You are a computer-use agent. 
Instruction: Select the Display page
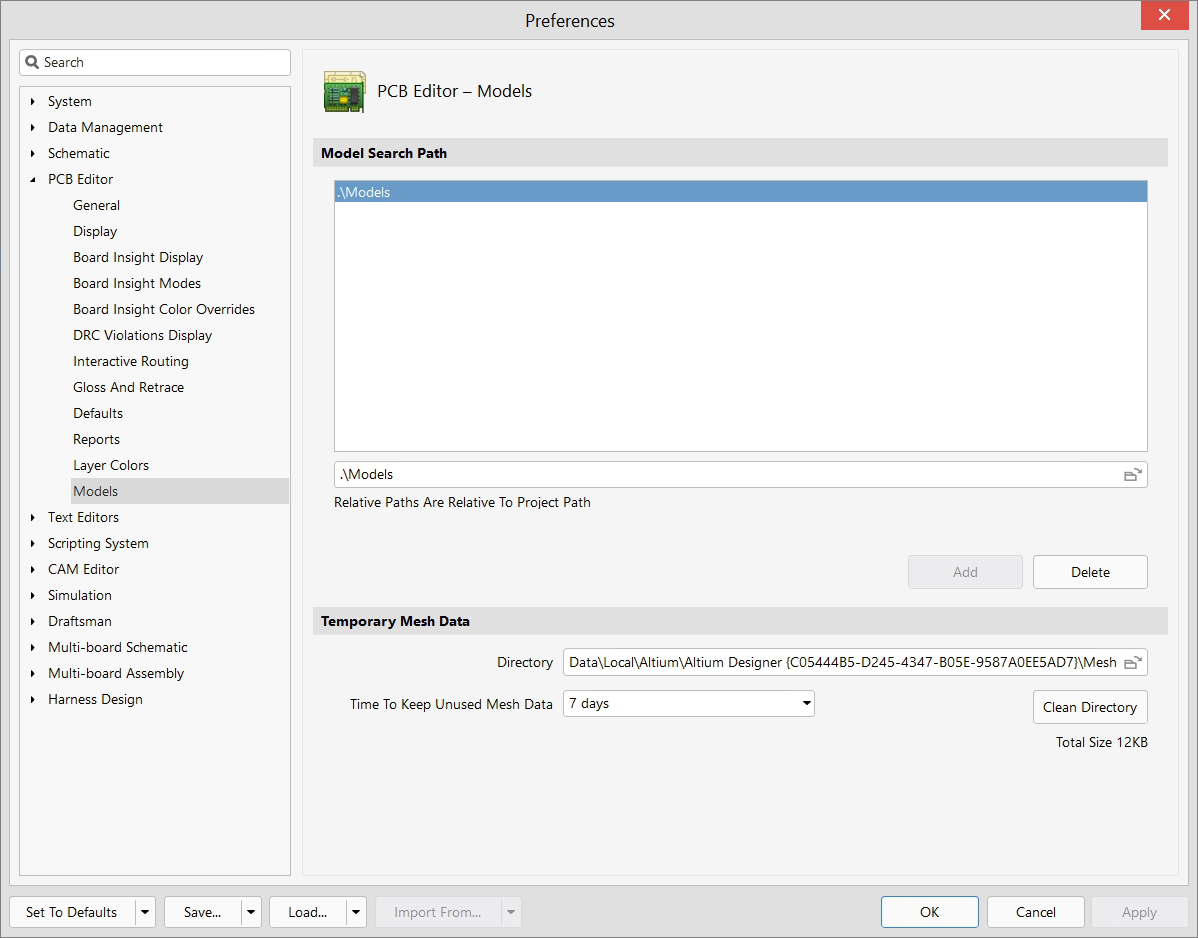[95, 231]
